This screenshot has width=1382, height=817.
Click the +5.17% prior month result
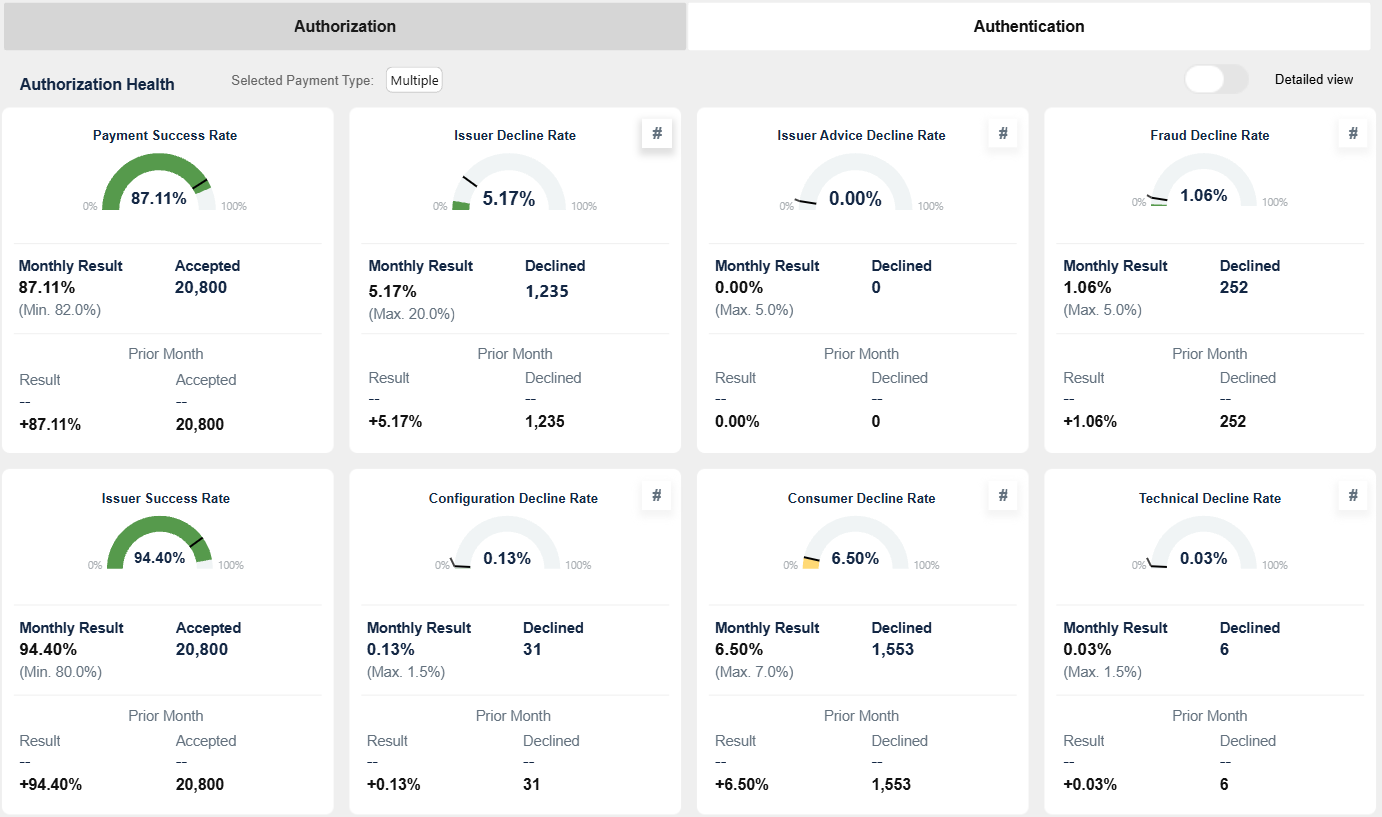[395, 421]
